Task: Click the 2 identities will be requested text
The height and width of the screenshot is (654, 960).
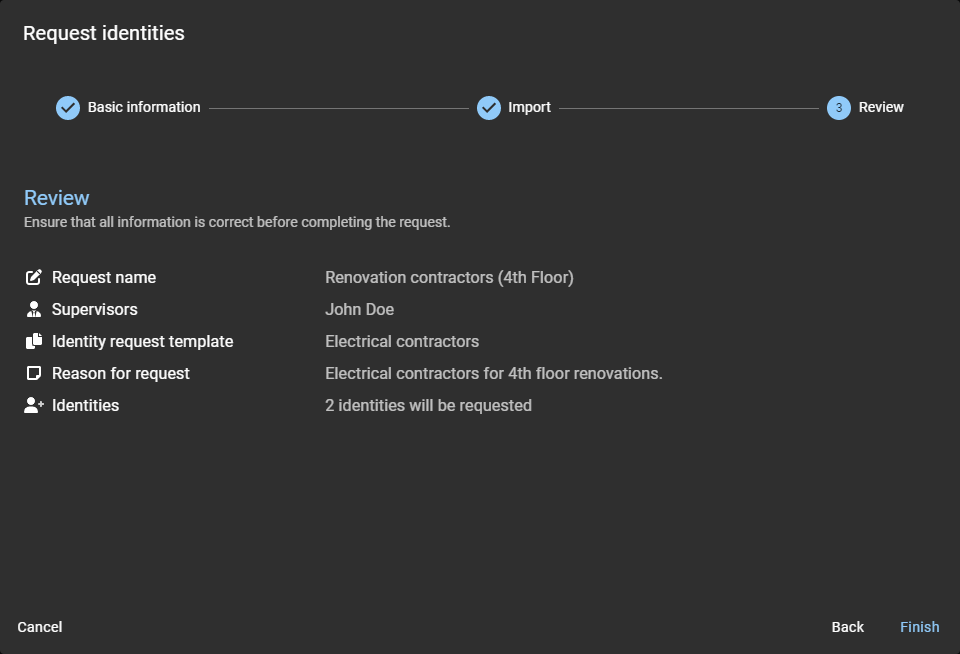Action: (428, 405)
